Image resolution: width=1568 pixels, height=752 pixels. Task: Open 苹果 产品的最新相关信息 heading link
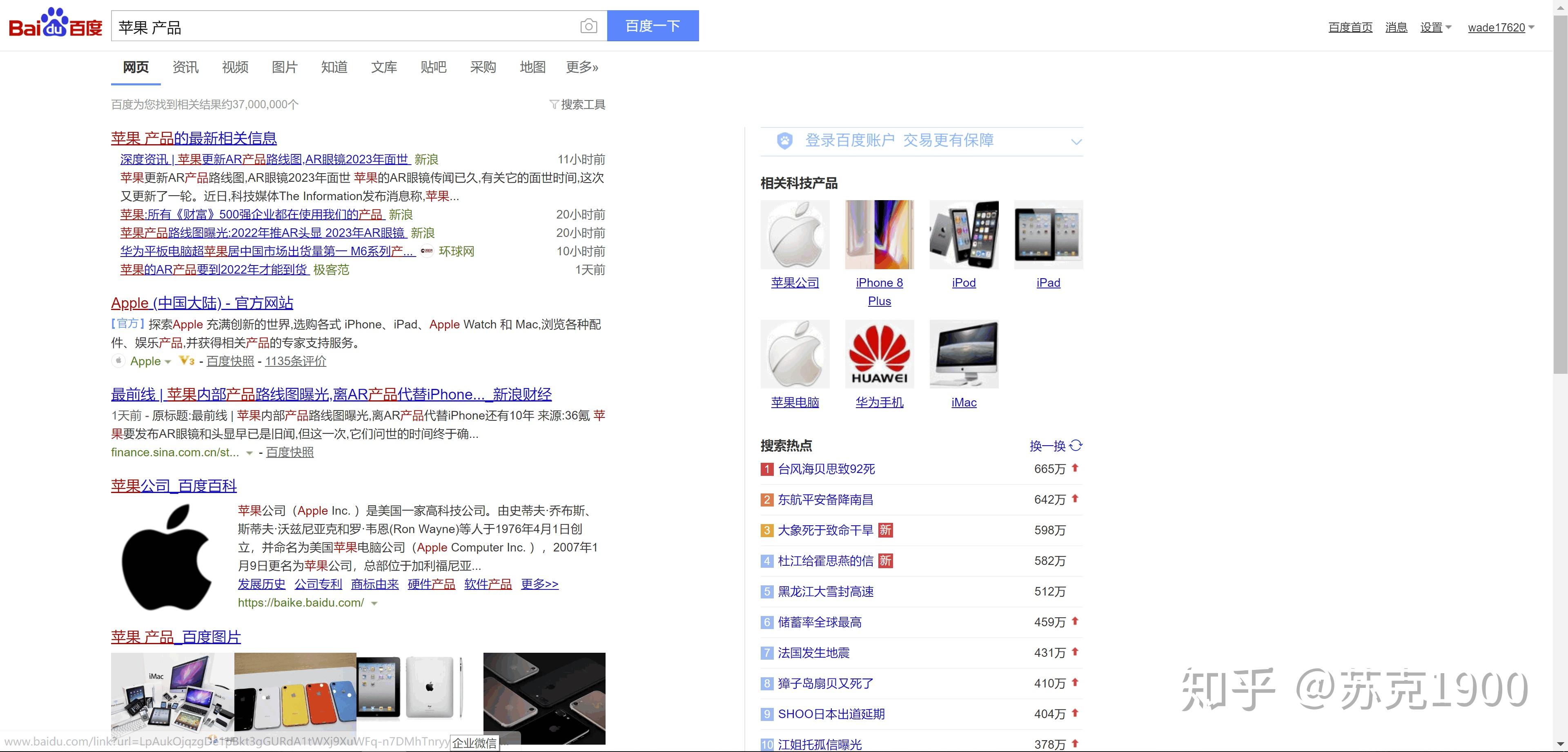coord(194,138)
